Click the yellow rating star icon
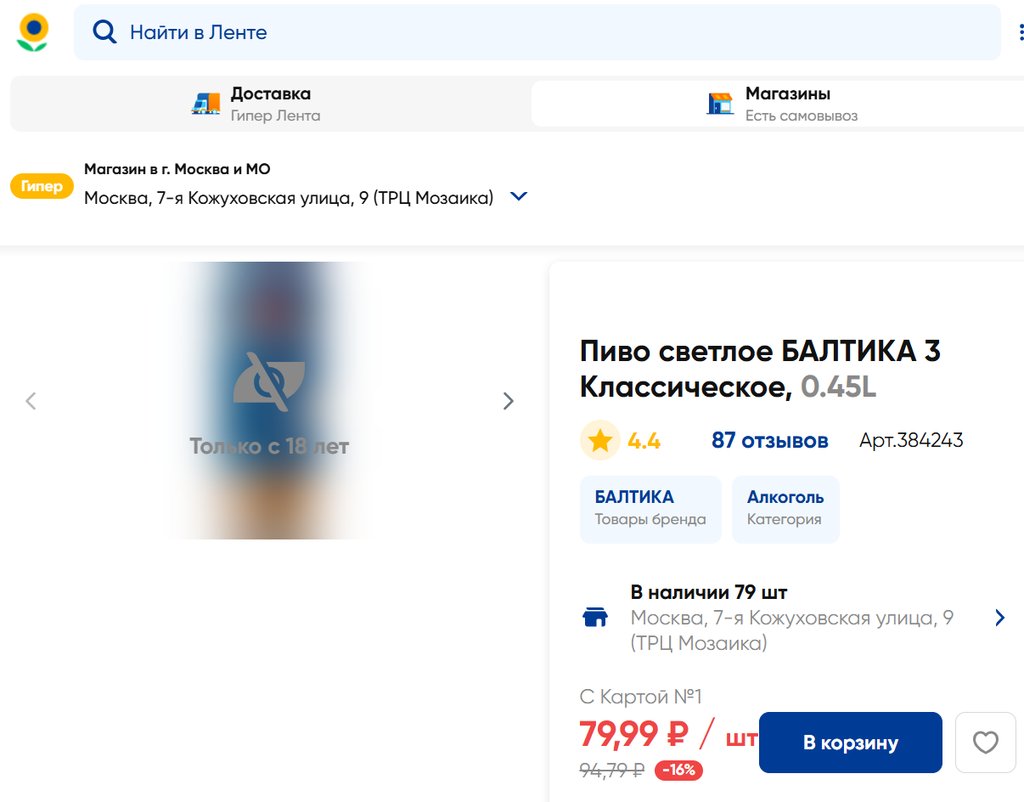 point(600,440)
